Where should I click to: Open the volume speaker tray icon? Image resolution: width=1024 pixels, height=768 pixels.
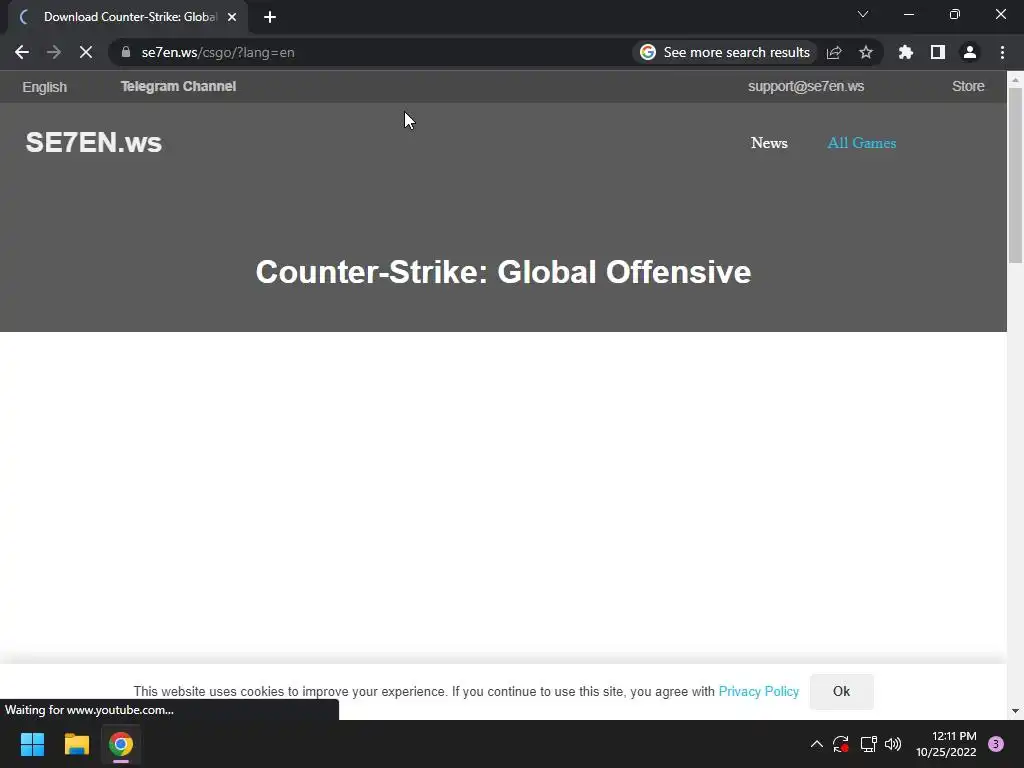coord(893,744)
